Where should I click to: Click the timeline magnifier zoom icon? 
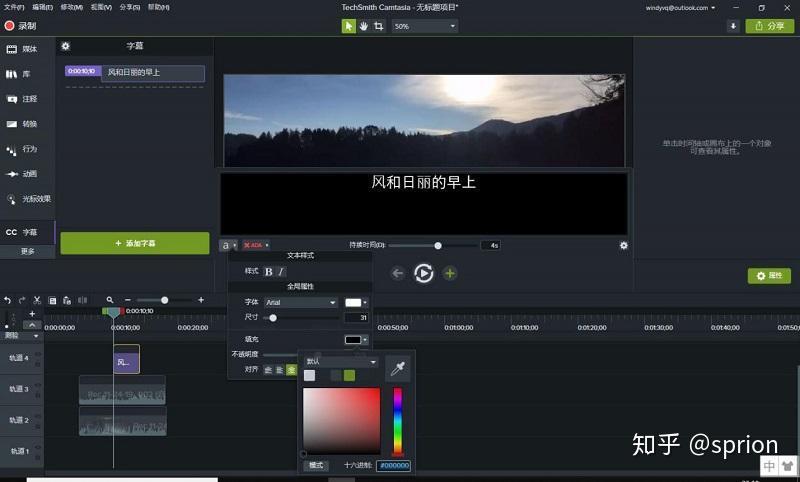coord(110,300)
